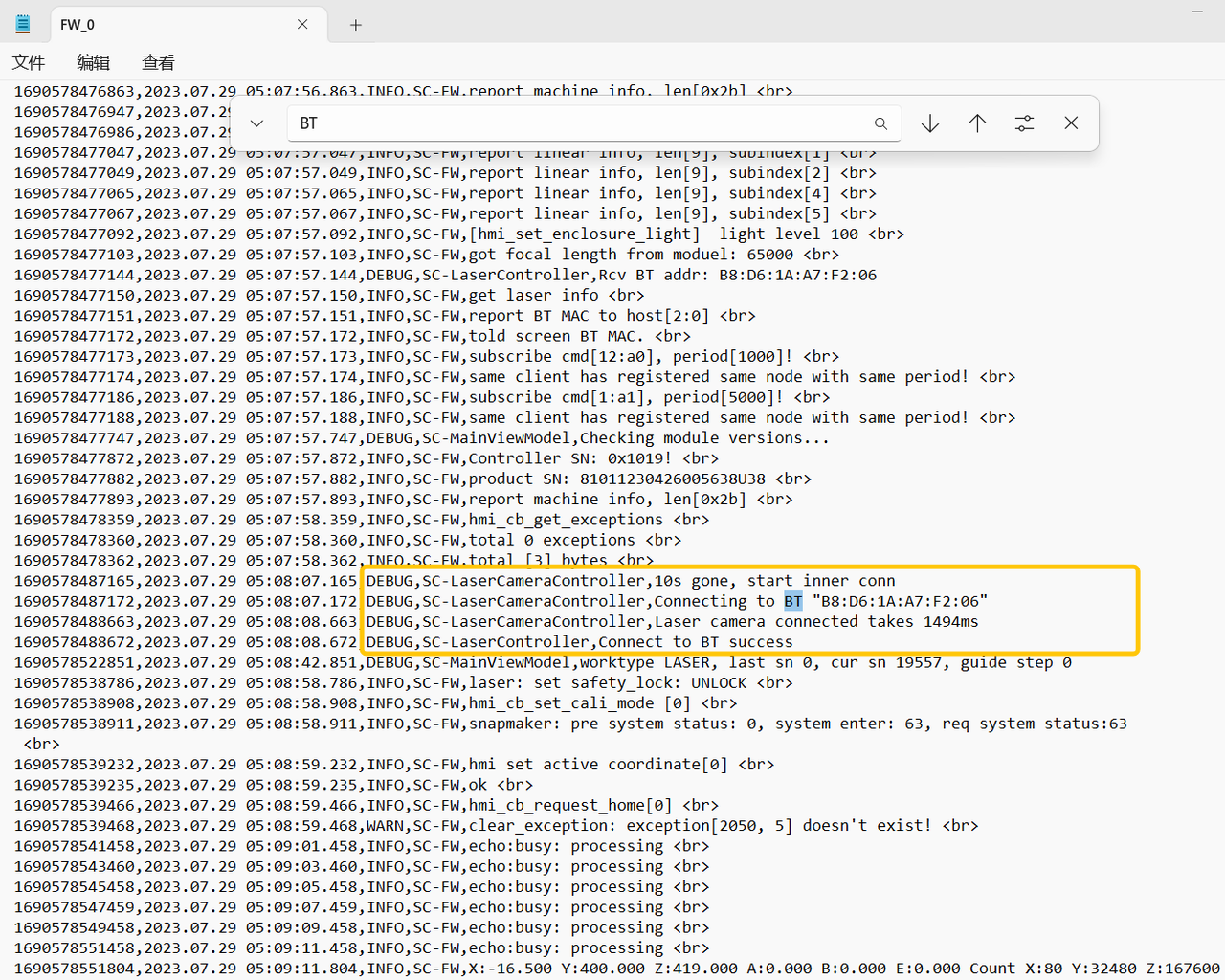Click the magnifier search icon
This screenshot has height=980, width=1225.
880,123
